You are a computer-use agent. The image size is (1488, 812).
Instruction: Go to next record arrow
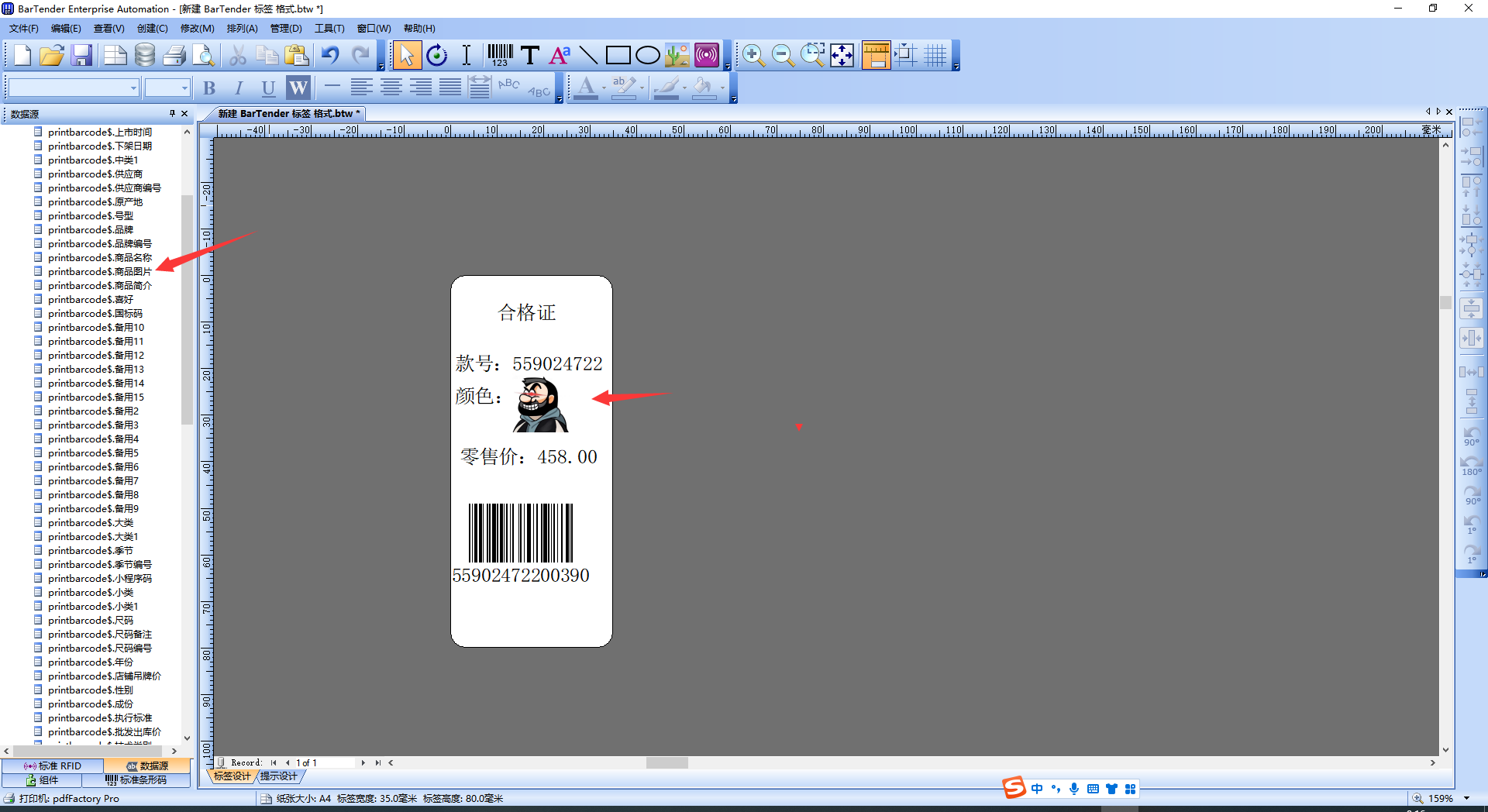(x=363, y=763)
